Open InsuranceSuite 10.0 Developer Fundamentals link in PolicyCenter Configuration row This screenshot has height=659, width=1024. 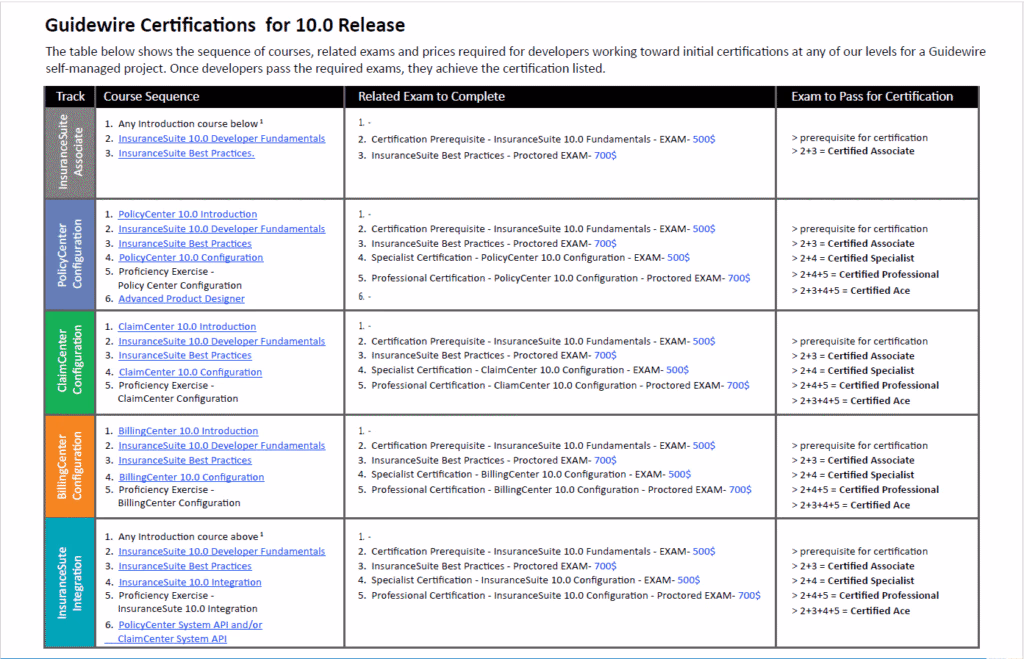[x=221, y=229]
